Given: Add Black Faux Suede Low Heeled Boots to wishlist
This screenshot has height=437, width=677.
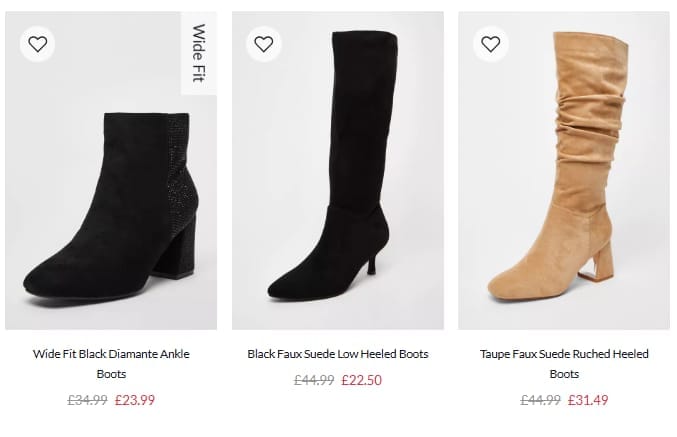Looking at the screenshot, I should 264,44.
